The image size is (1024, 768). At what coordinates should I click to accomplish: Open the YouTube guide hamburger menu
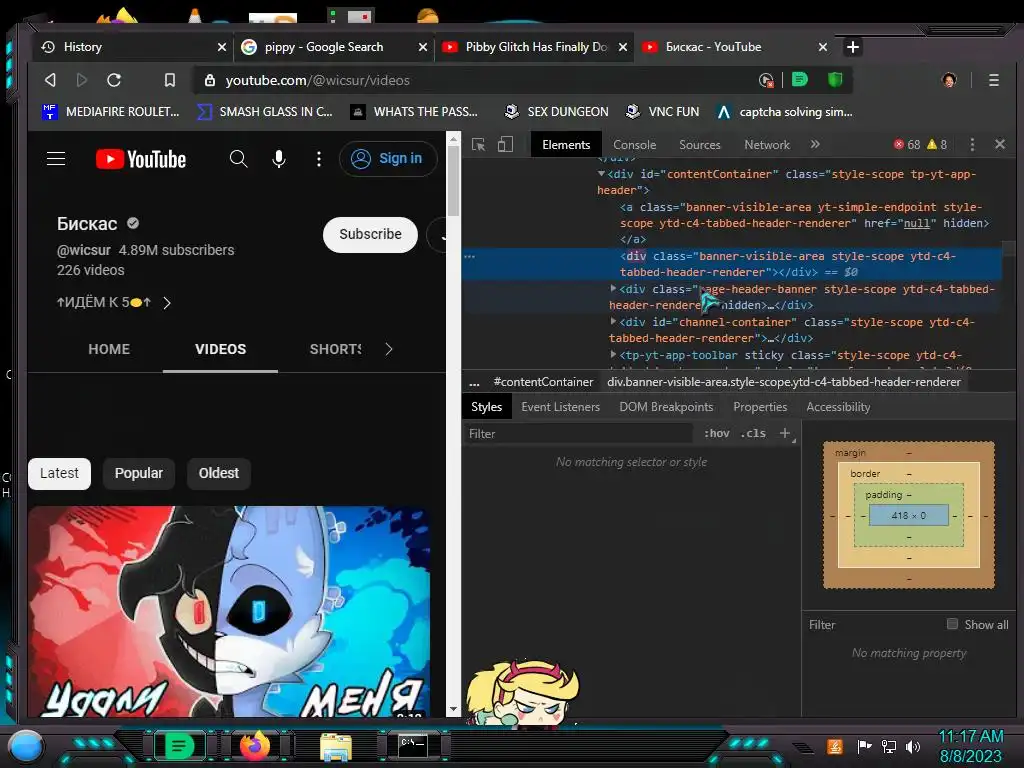click(56, 159)
